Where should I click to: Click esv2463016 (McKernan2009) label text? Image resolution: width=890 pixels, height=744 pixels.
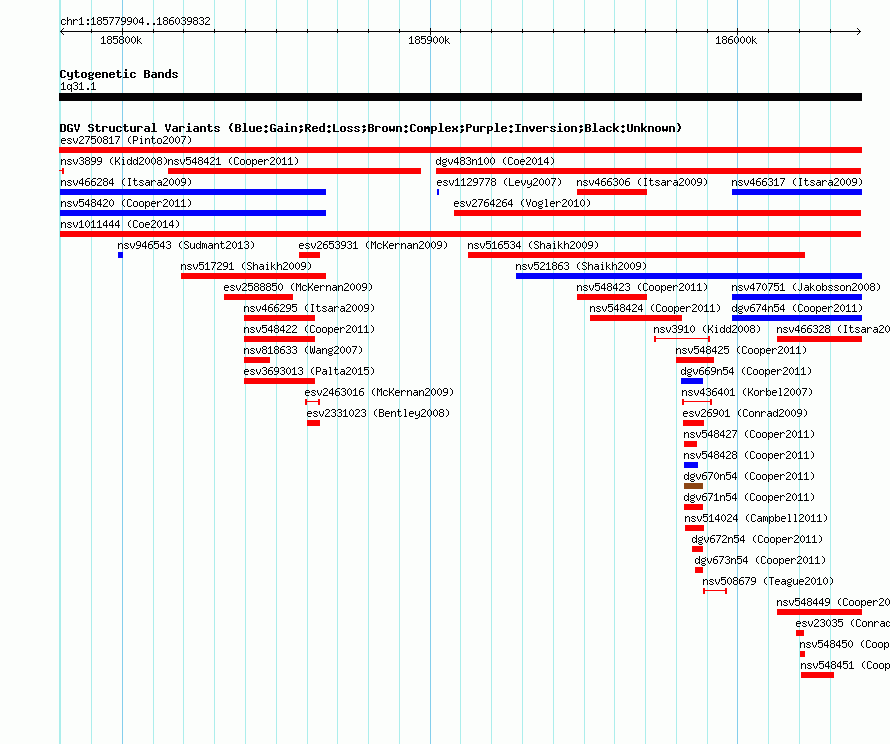[x=379, y=392]
